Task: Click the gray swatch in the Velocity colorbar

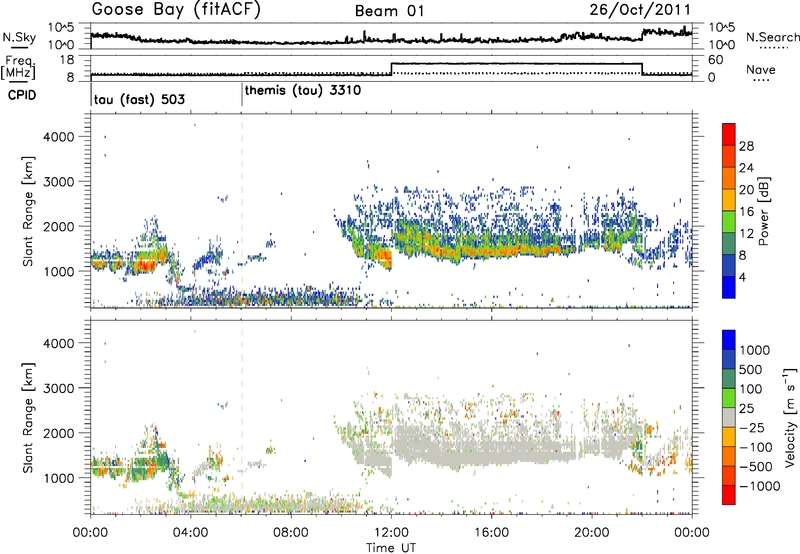Action: tap(729, 418)
